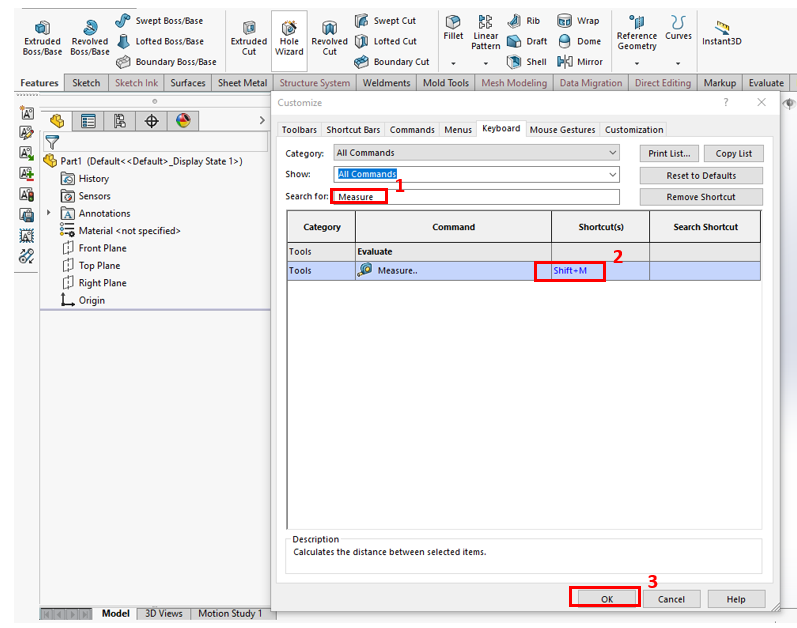Open the DisplayManager tab
This screenshot has width=797, height=628.
click(x=183, y=121)
